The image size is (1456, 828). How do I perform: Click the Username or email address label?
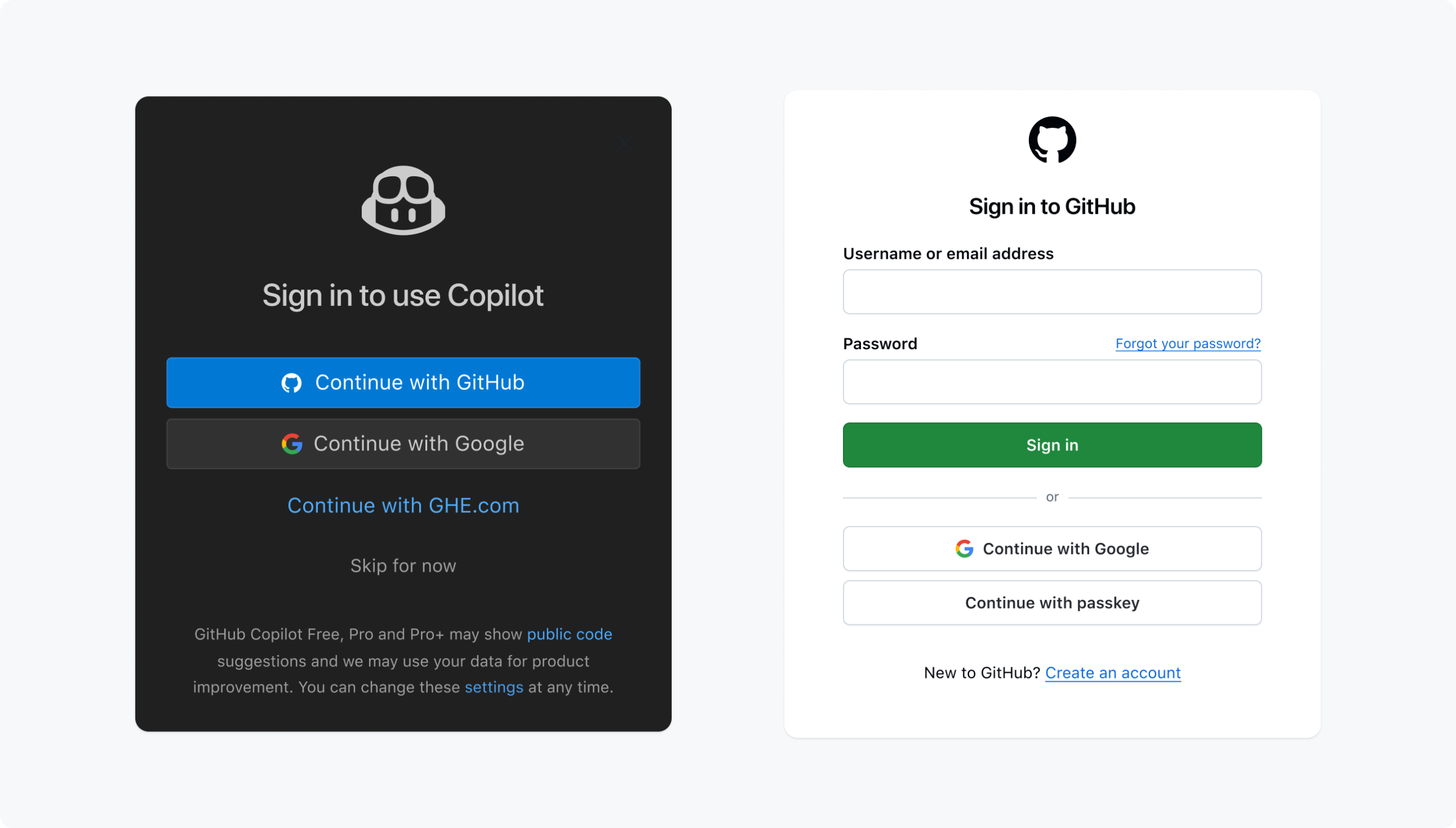point(948,254)
